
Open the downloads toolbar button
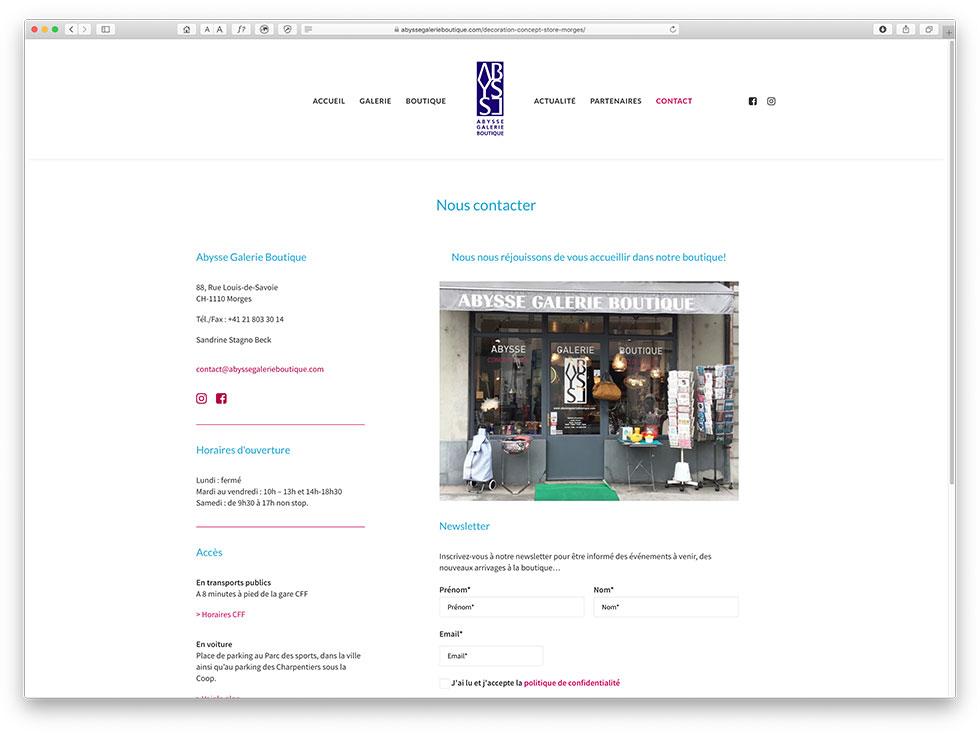(x=882, y=29)
